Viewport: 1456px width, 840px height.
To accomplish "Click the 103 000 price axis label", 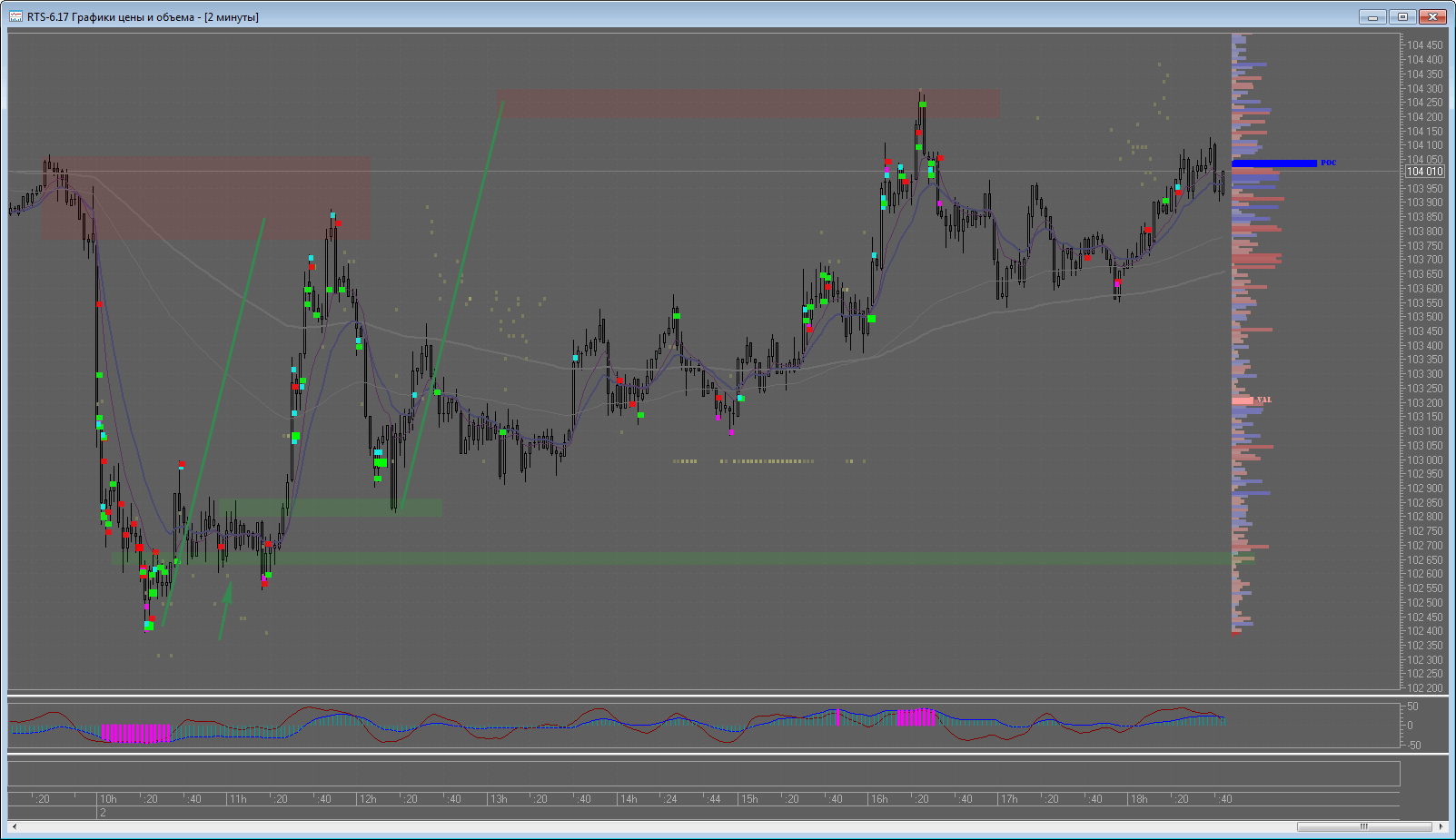I will point(1424,460).
